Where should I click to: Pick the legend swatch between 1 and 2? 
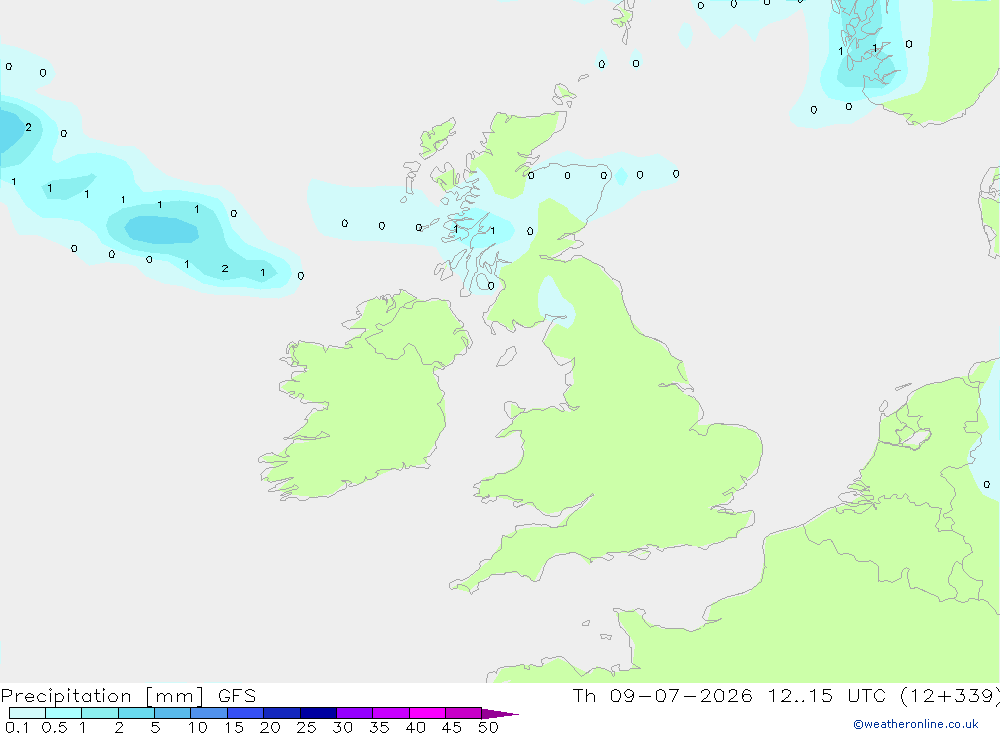click(x=100, y=713)
